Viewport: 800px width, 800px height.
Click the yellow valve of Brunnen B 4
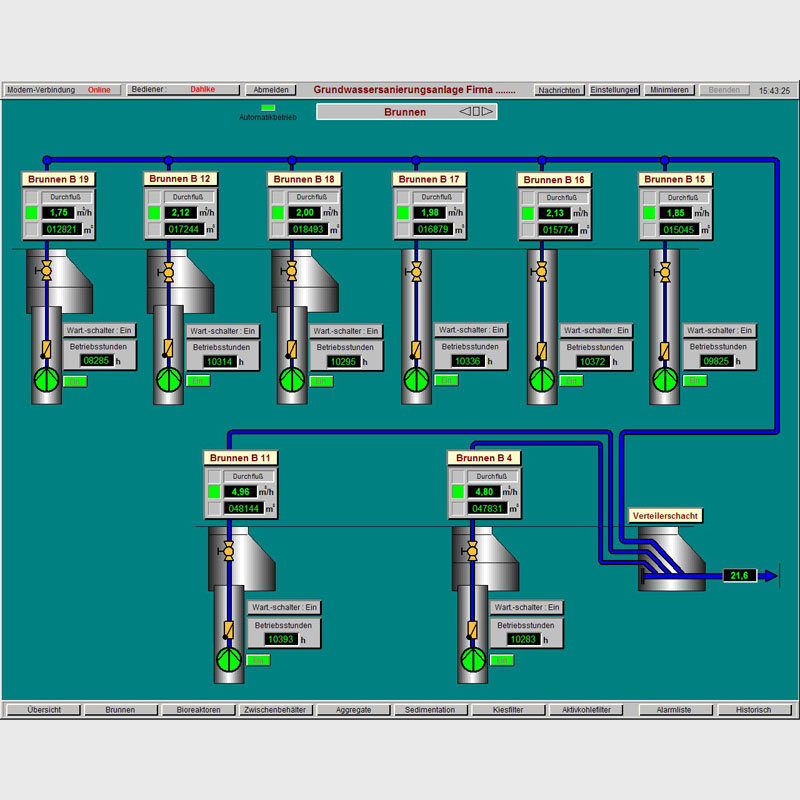tap(472, 551)
